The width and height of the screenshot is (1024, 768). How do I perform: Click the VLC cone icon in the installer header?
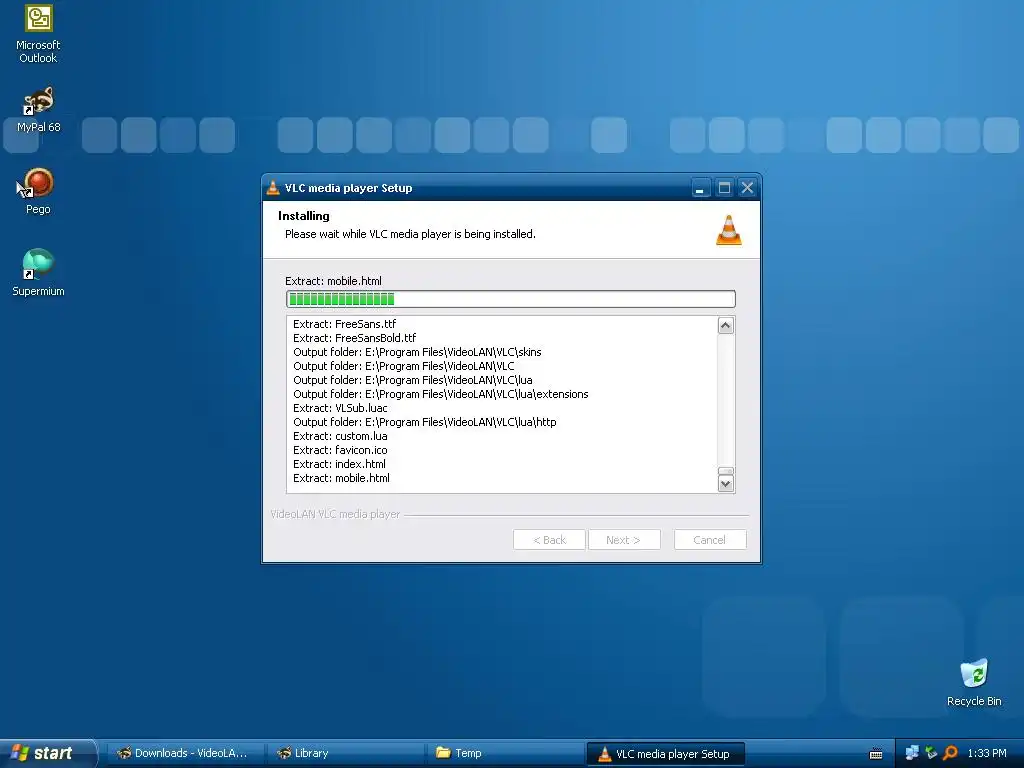click(x=729, y=230)
